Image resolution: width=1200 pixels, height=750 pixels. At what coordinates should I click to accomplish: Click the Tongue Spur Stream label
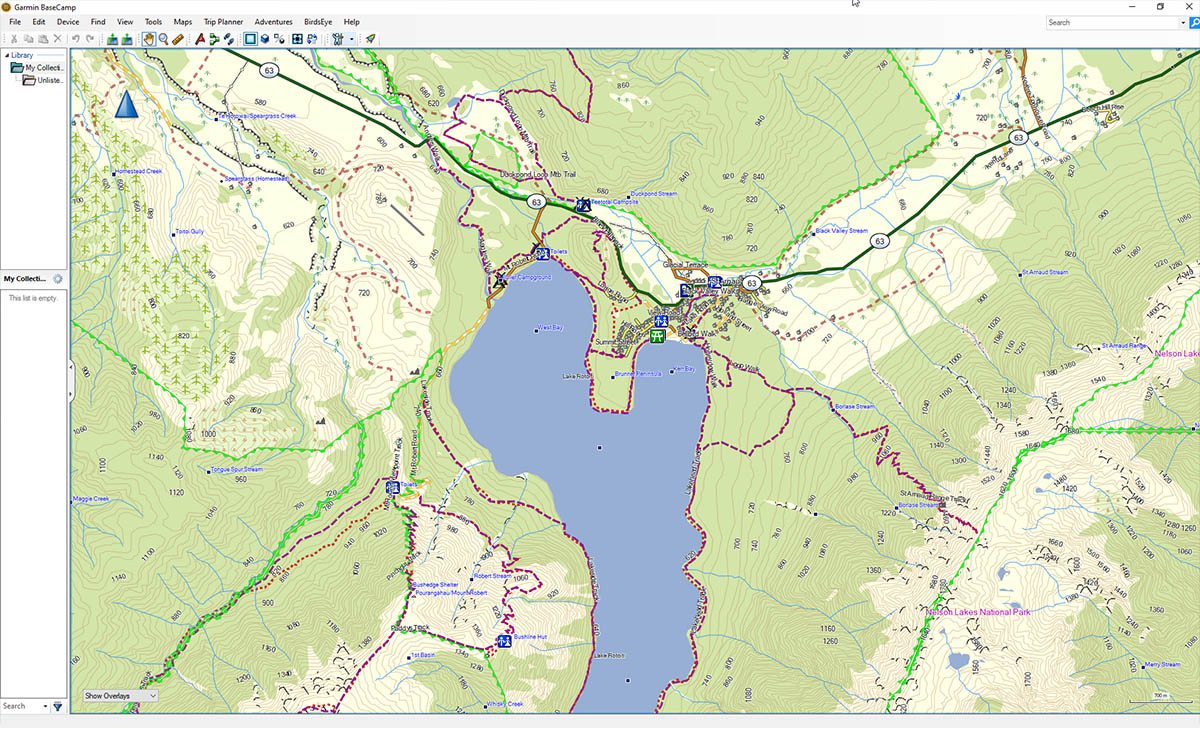[x=236, y=469]
